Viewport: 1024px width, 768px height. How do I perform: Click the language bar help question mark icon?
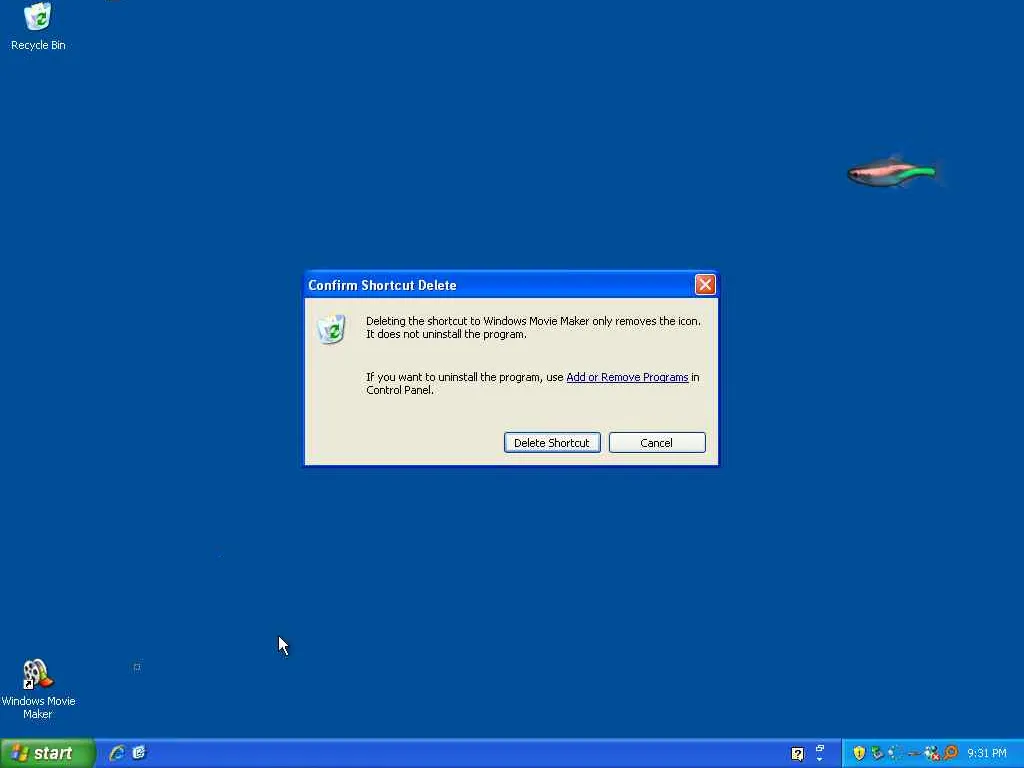tap(797, 754)
